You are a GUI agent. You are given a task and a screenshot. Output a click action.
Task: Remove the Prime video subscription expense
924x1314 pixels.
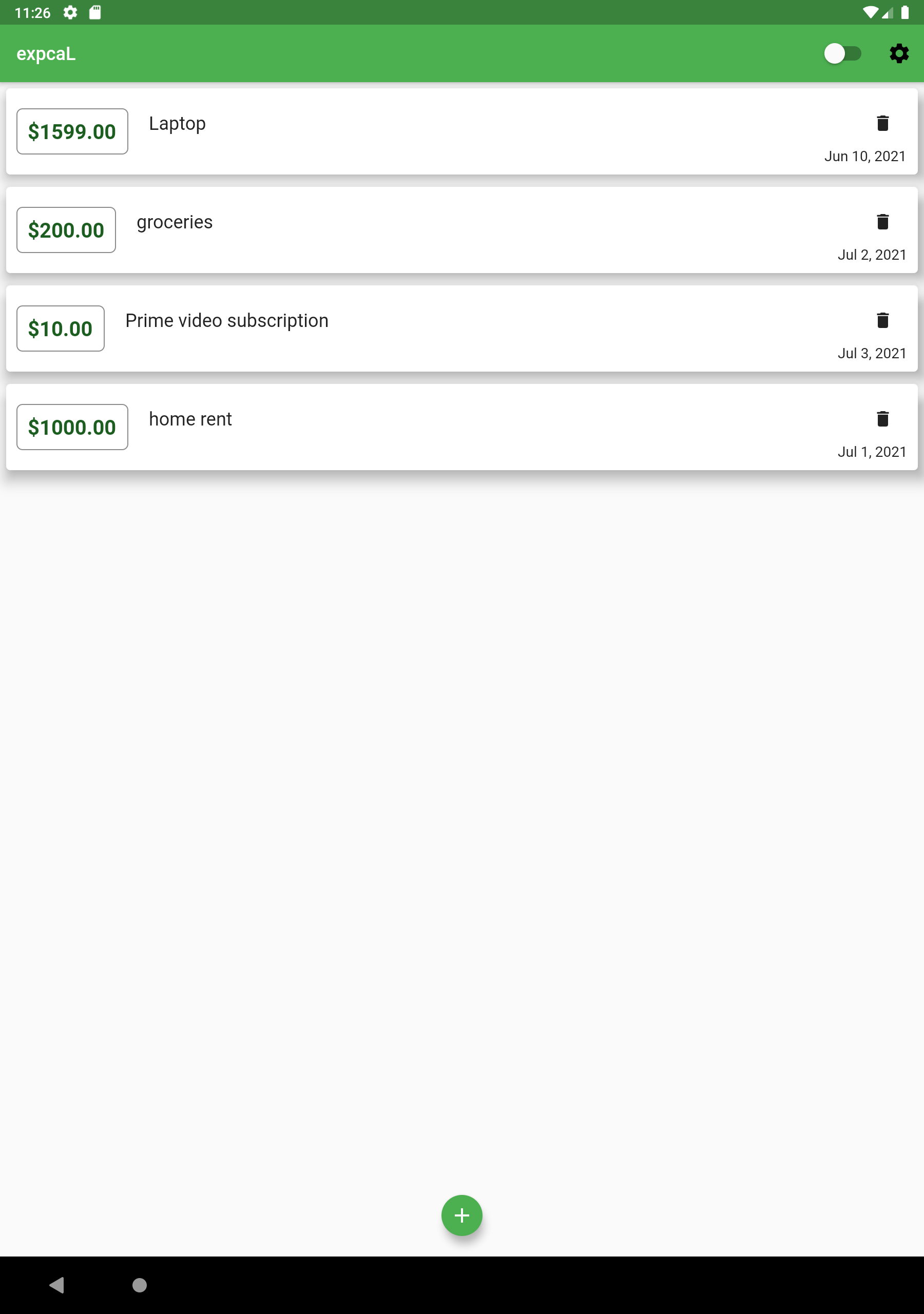point(882,320)
